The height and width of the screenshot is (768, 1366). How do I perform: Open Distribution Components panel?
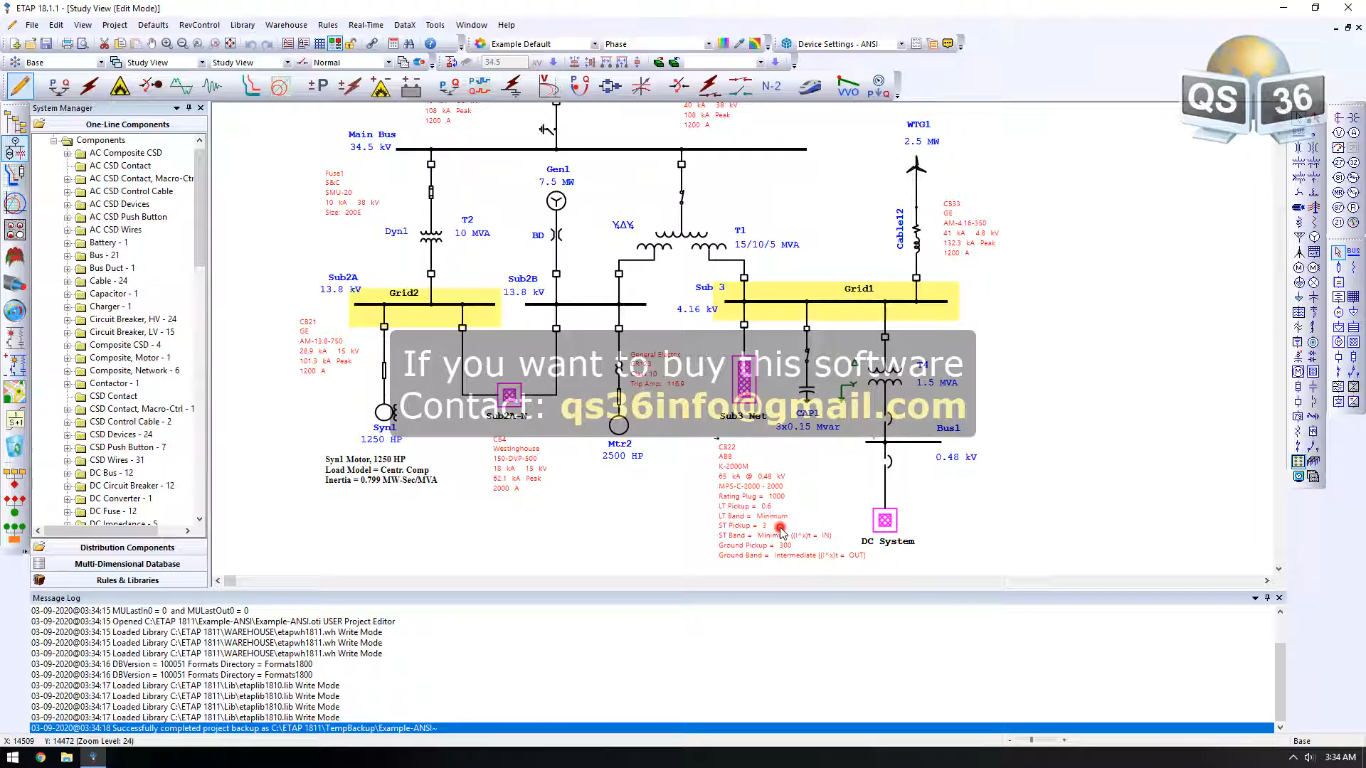click(119, 547)
